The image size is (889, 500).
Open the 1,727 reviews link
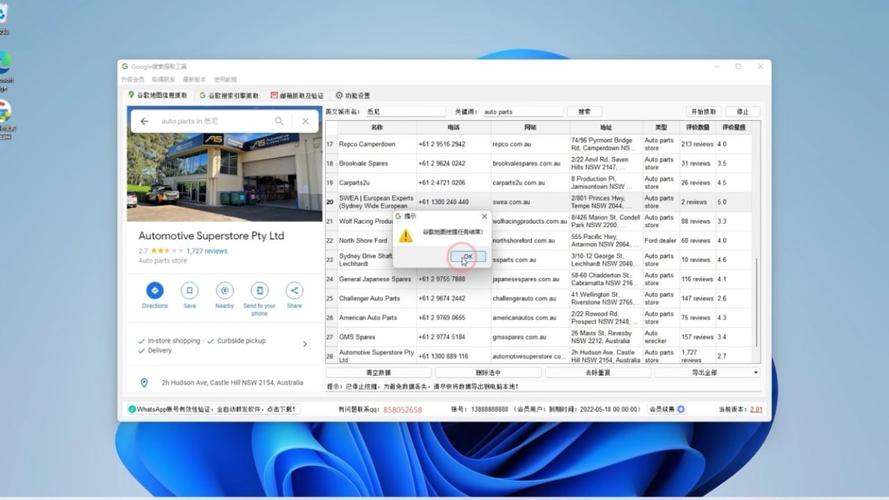207,251
